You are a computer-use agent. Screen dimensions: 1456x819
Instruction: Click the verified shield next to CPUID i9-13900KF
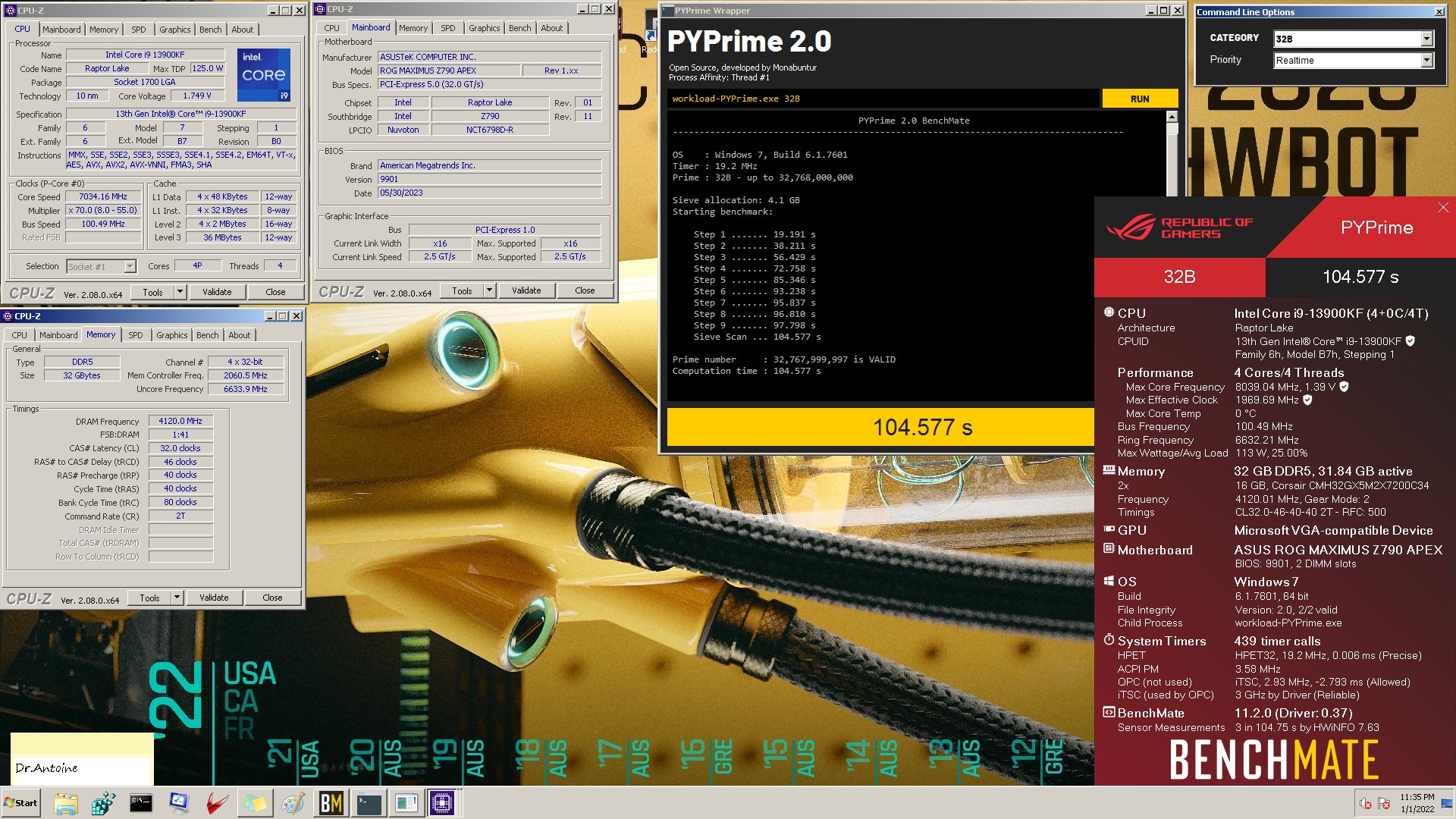1410,341
